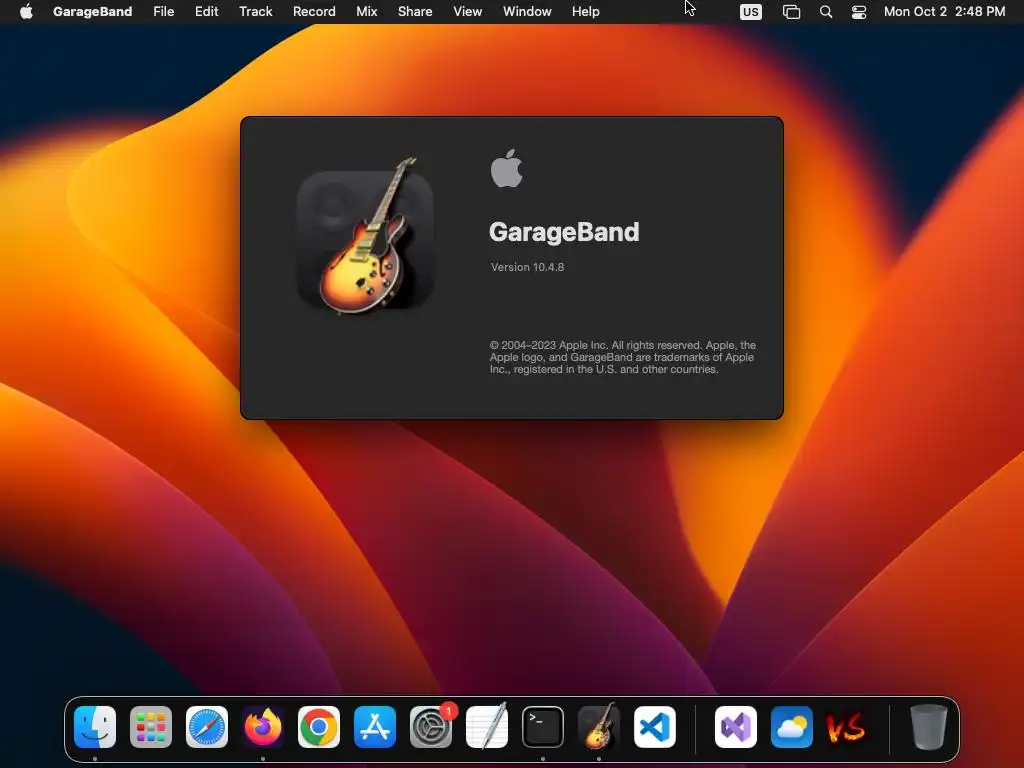Open the Mix menu

[x=366, y=11]
